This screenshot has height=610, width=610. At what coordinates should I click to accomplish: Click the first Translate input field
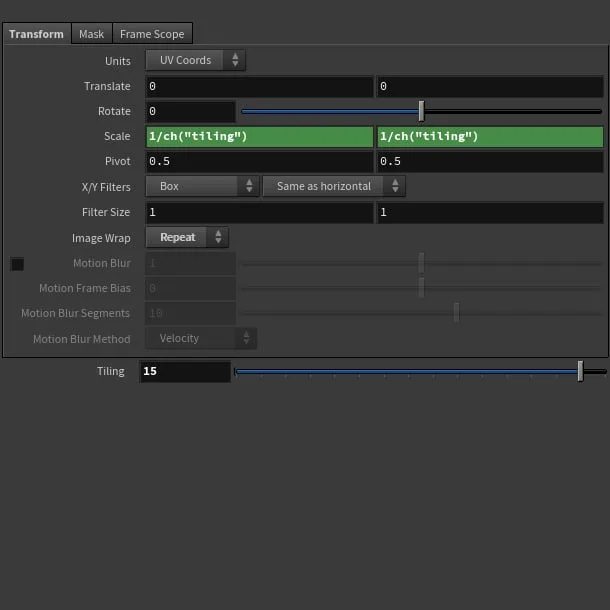tap(259, 86)
